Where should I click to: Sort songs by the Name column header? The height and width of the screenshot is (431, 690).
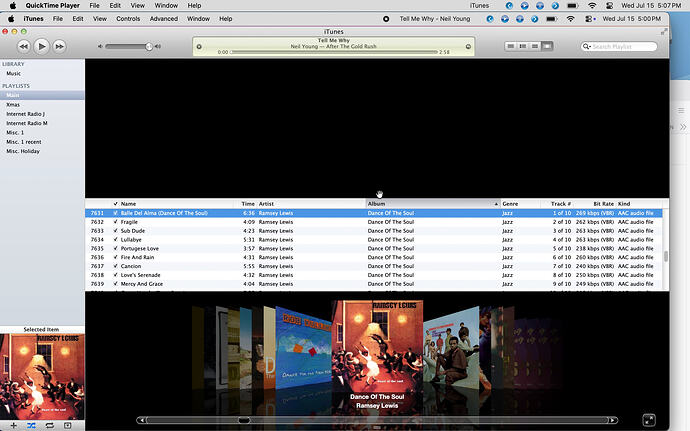click(177, 204)
